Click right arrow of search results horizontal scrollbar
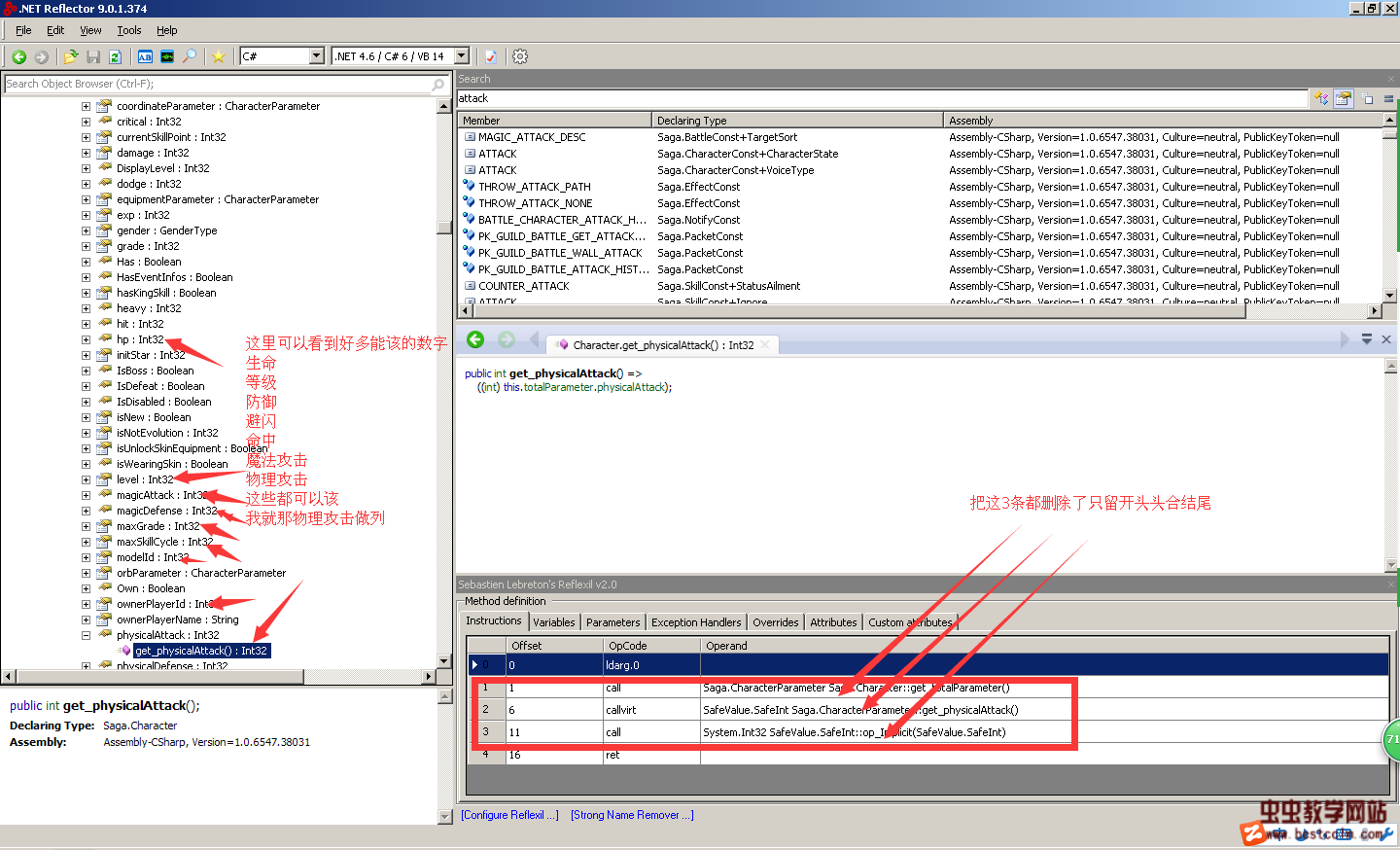The width and height of the screenshot is (1400, 850). coord(1375,311)
